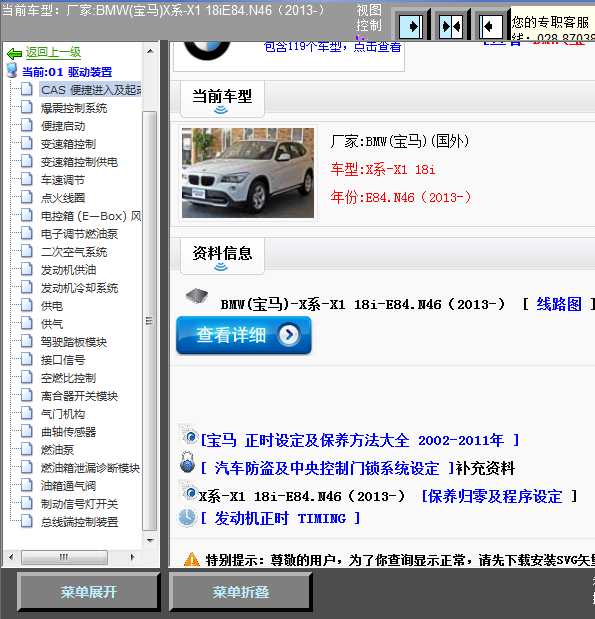
Task: Click the document icon beside 供电
Action: pos(26,305)
